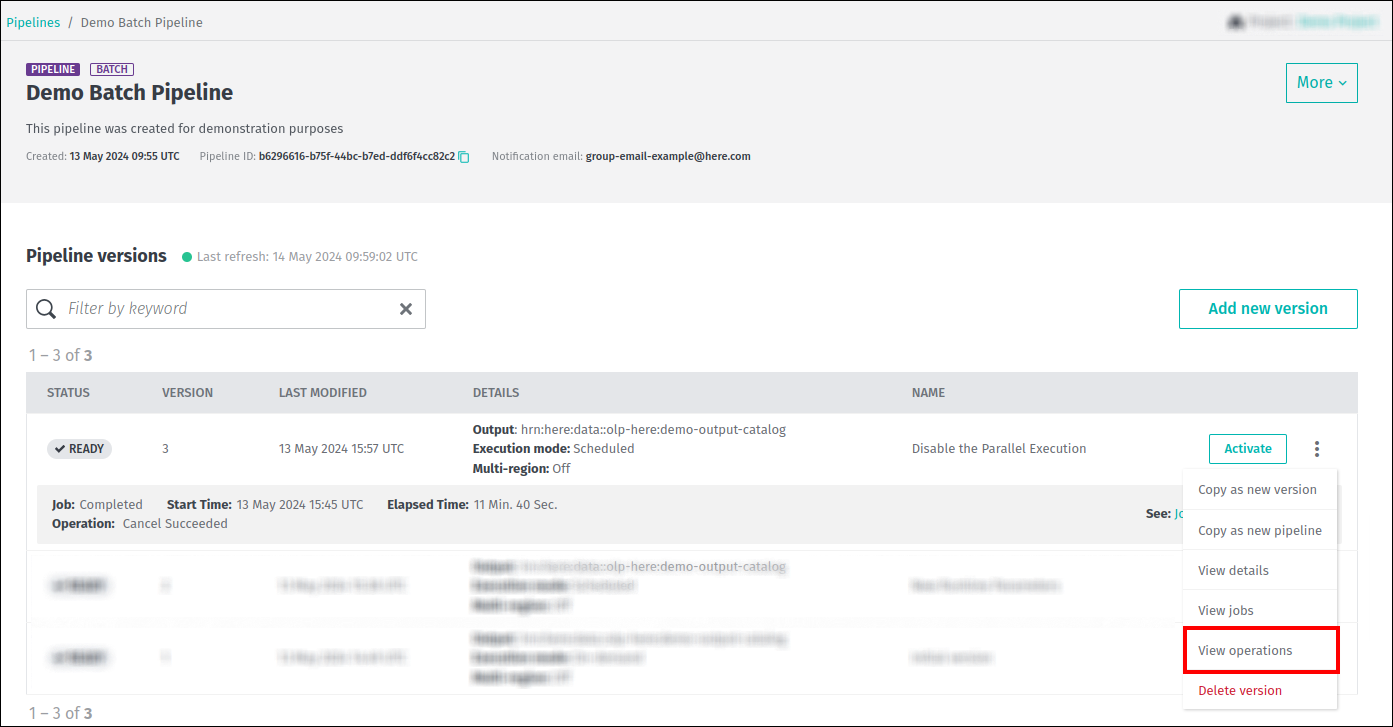This screenshot has height=727, width=1393.
Task: Open the Pipelines breadcrumb link
Action: pyautogui.click(x=33, y=21)
